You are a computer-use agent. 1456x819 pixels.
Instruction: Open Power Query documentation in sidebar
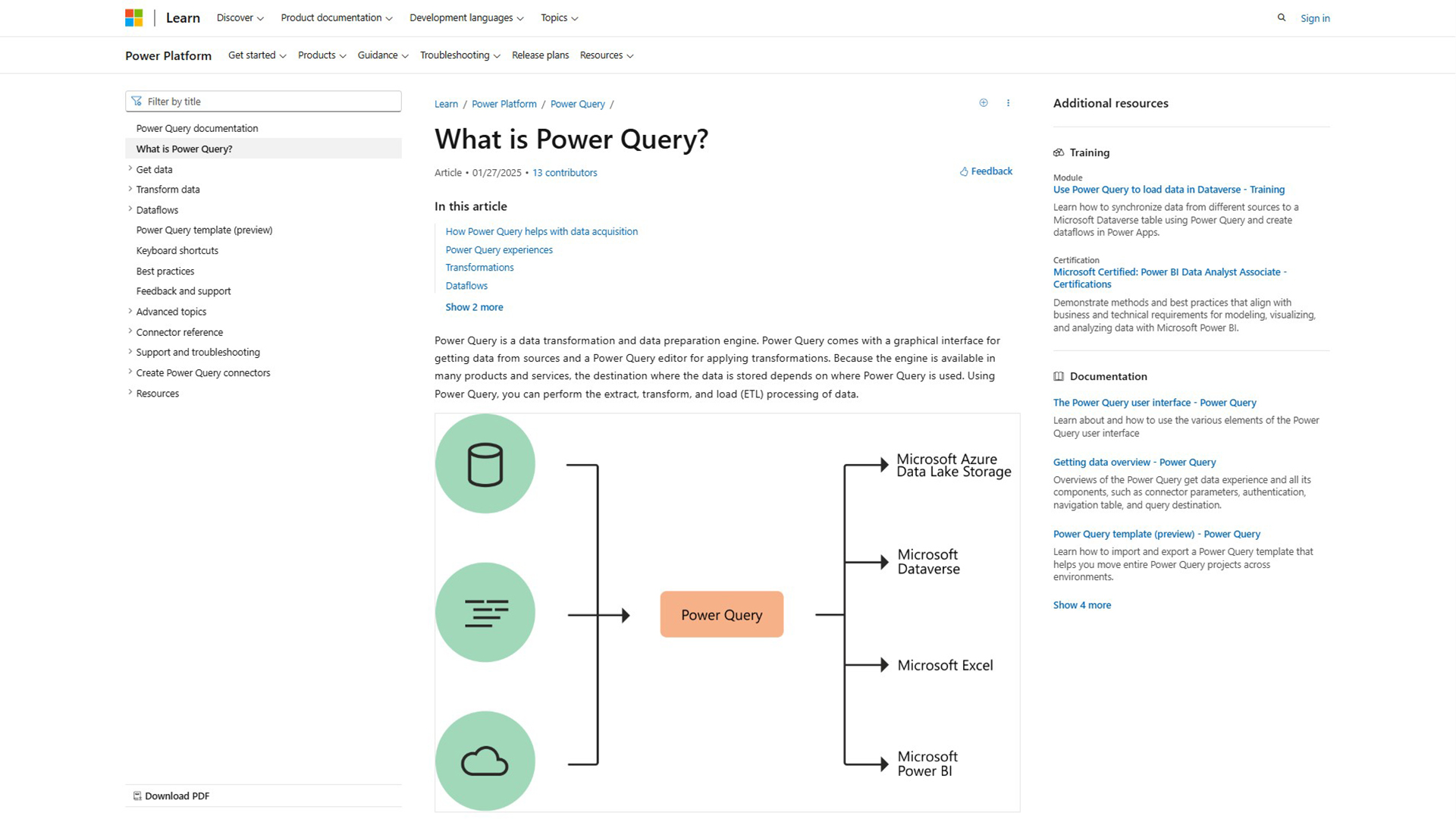197,128
